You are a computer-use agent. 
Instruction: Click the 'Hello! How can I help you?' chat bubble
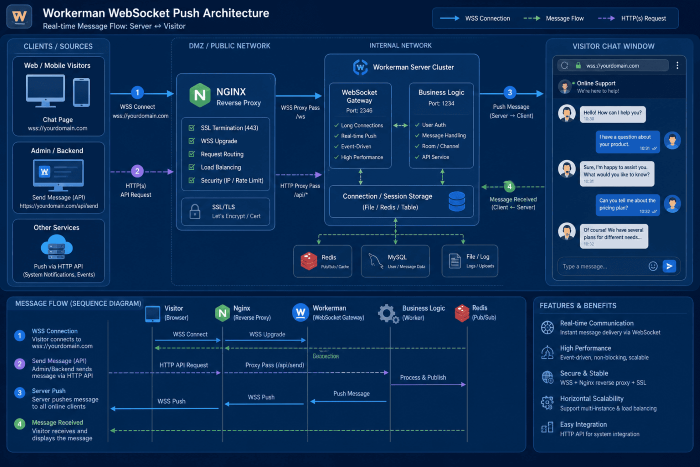pos(612,114)
